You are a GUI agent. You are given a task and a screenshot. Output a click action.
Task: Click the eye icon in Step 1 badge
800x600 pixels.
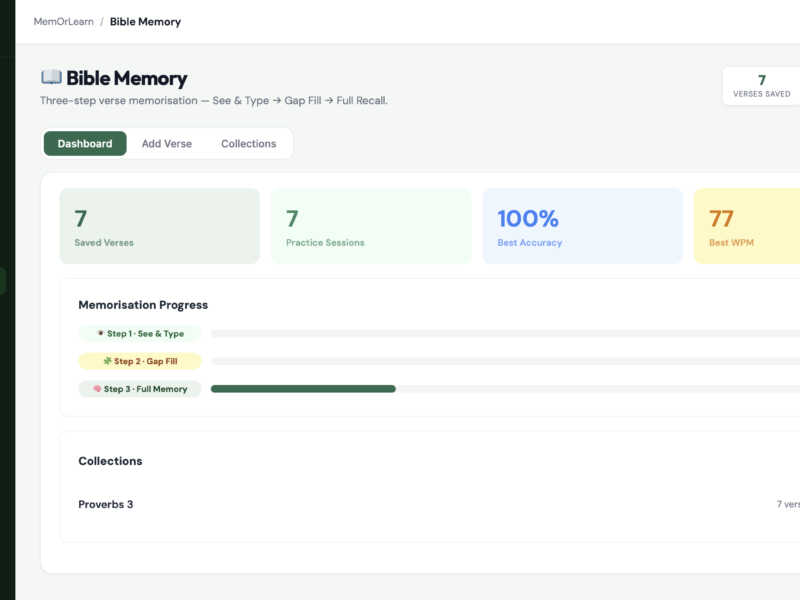pos(101,333)
